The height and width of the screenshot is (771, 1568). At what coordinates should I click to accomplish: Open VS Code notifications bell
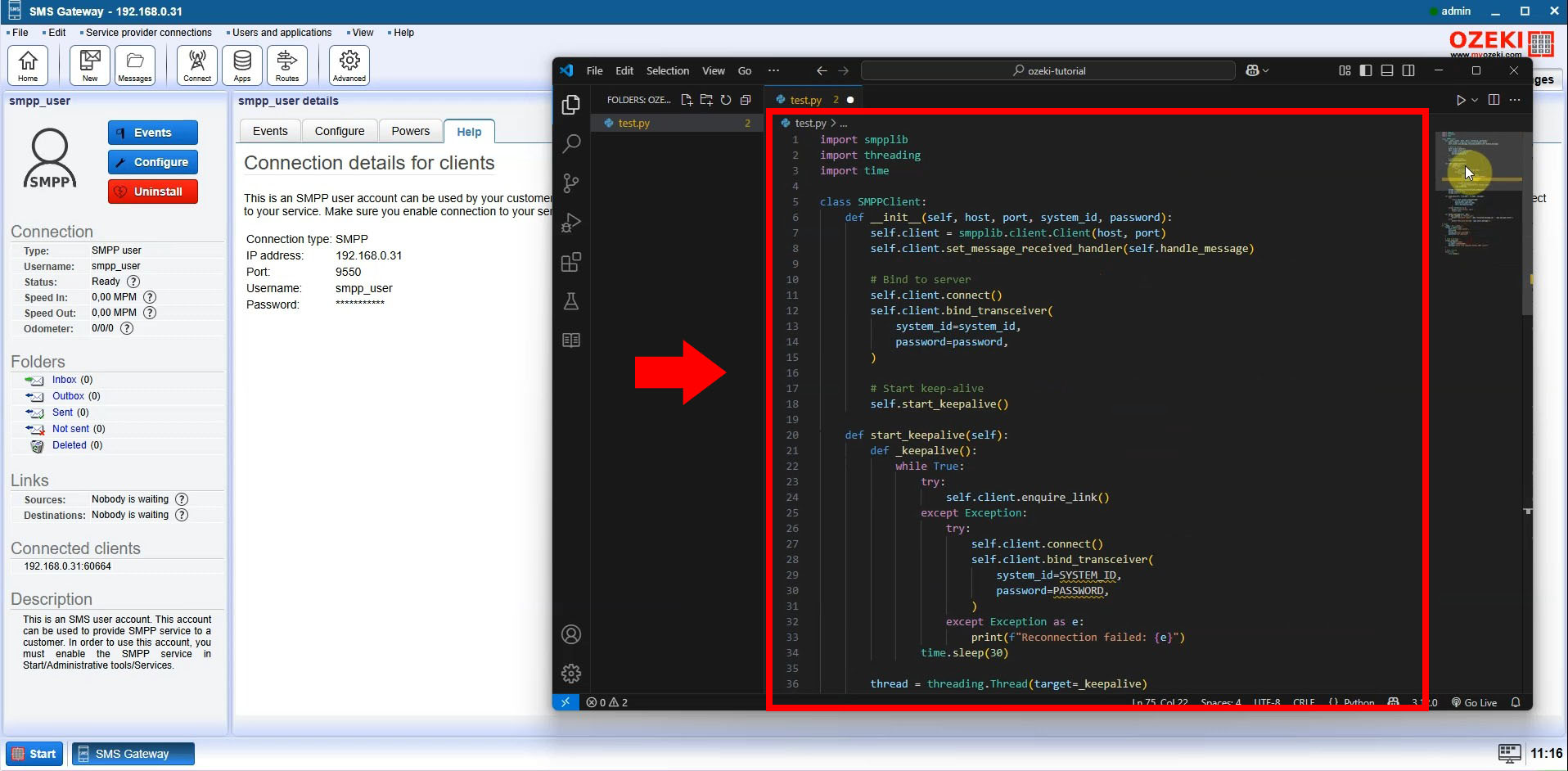pos(1516,702)
